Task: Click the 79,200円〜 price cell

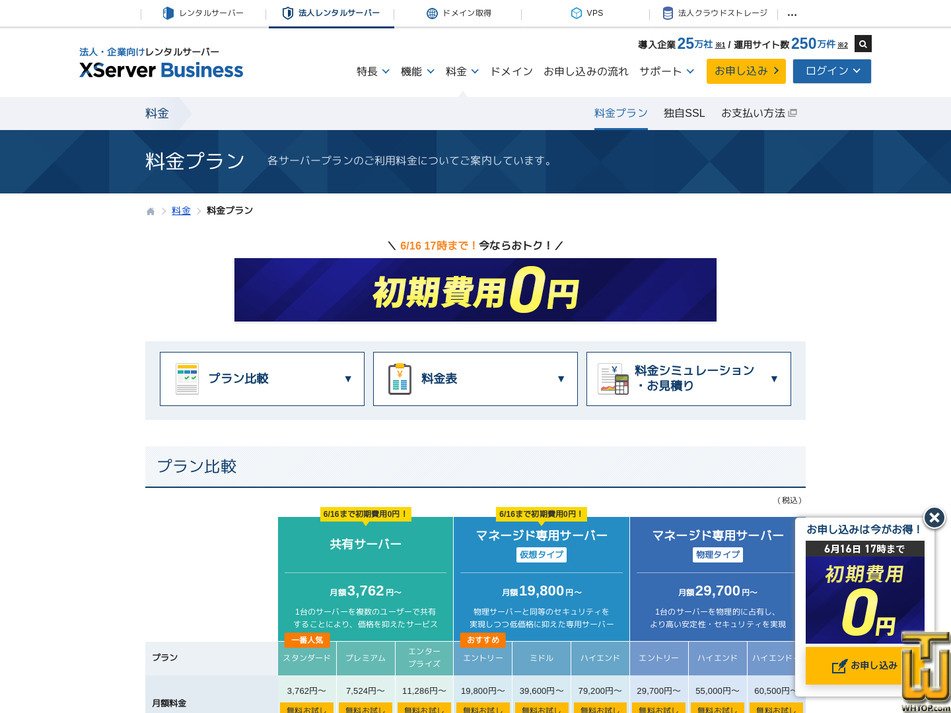Action: coord(600,691)
